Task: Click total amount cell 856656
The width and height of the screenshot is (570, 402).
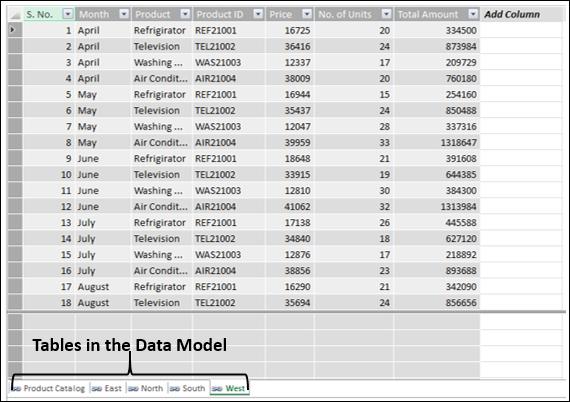Action: pos(437,302)
